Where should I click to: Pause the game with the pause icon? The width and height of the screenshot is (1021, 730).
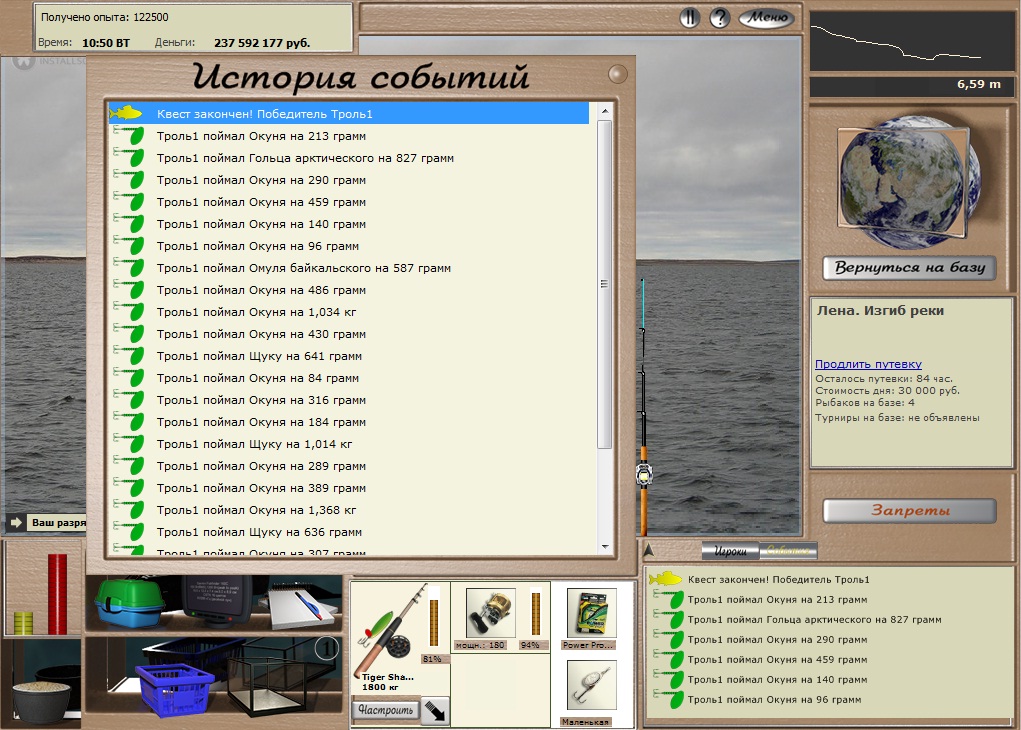pyautogui.click(x=690, y=18)
